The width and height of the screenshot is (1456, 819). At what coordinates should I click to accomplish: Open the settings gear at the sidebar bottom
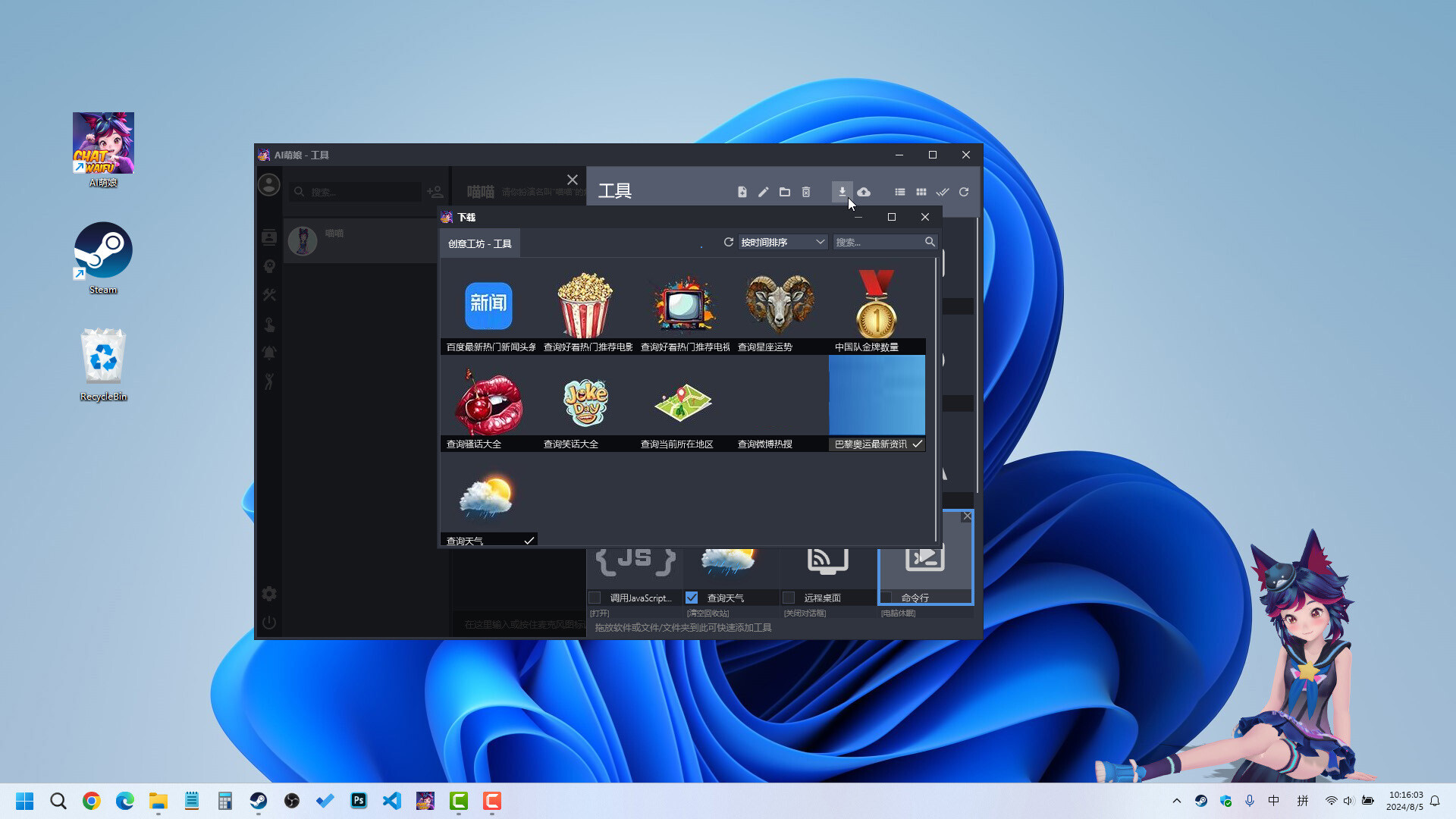click(269, 594)
